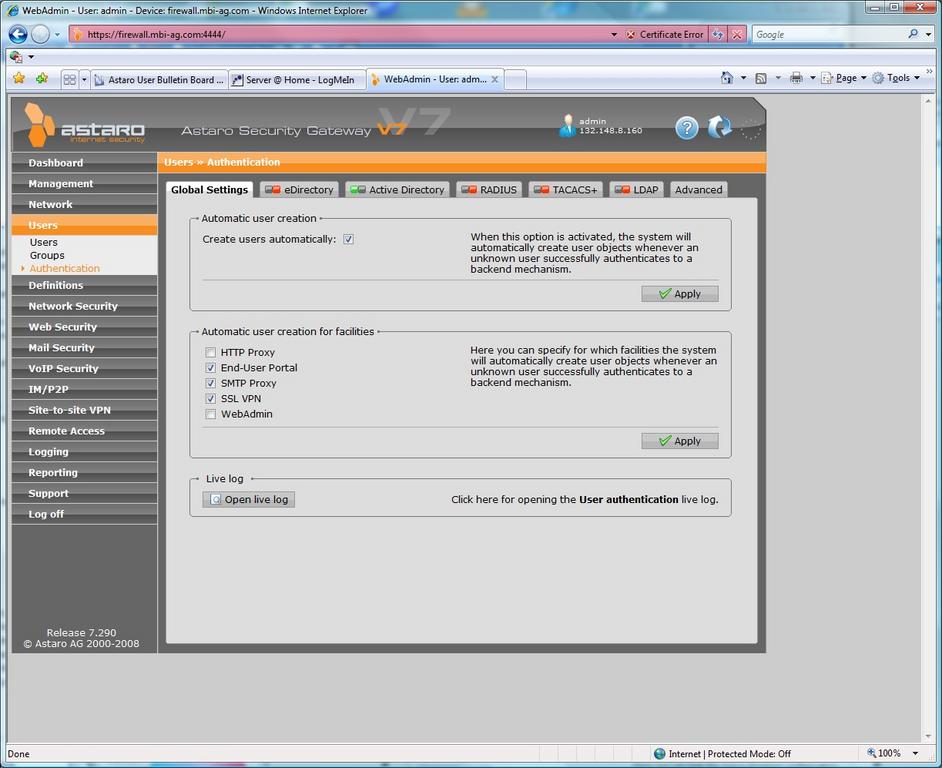The width and height of the screenshot is (942, 768).
Task: Open the Groups submenu item
Action: click(x=47, y=255)
